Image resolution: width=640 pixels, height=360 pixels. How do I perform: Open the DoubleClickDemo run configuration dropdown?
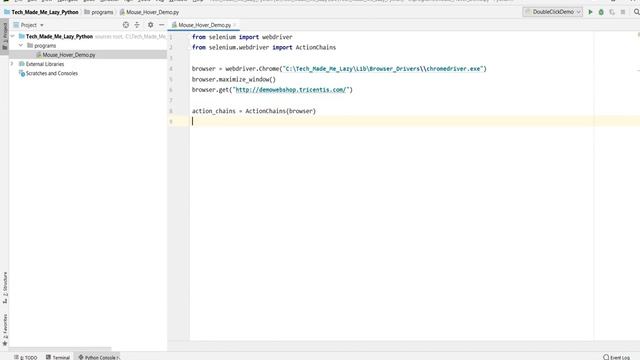pyautogui.click(x=553, y=12)
